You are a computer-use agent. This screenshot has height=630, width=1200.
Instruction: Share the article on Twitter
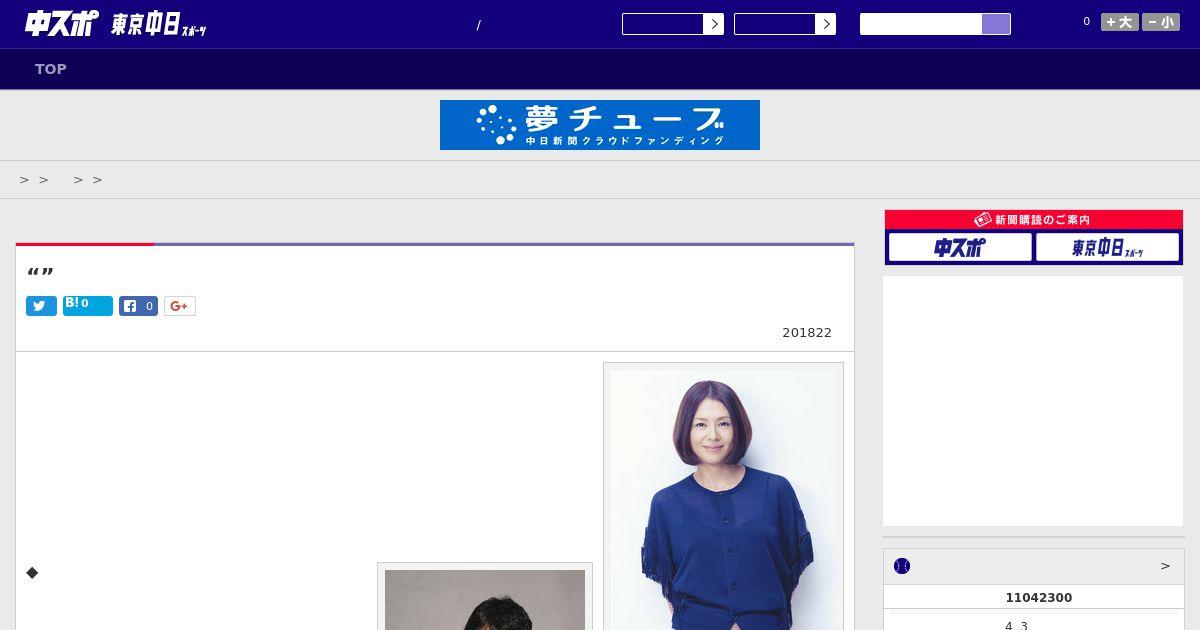tap(41, 306)
